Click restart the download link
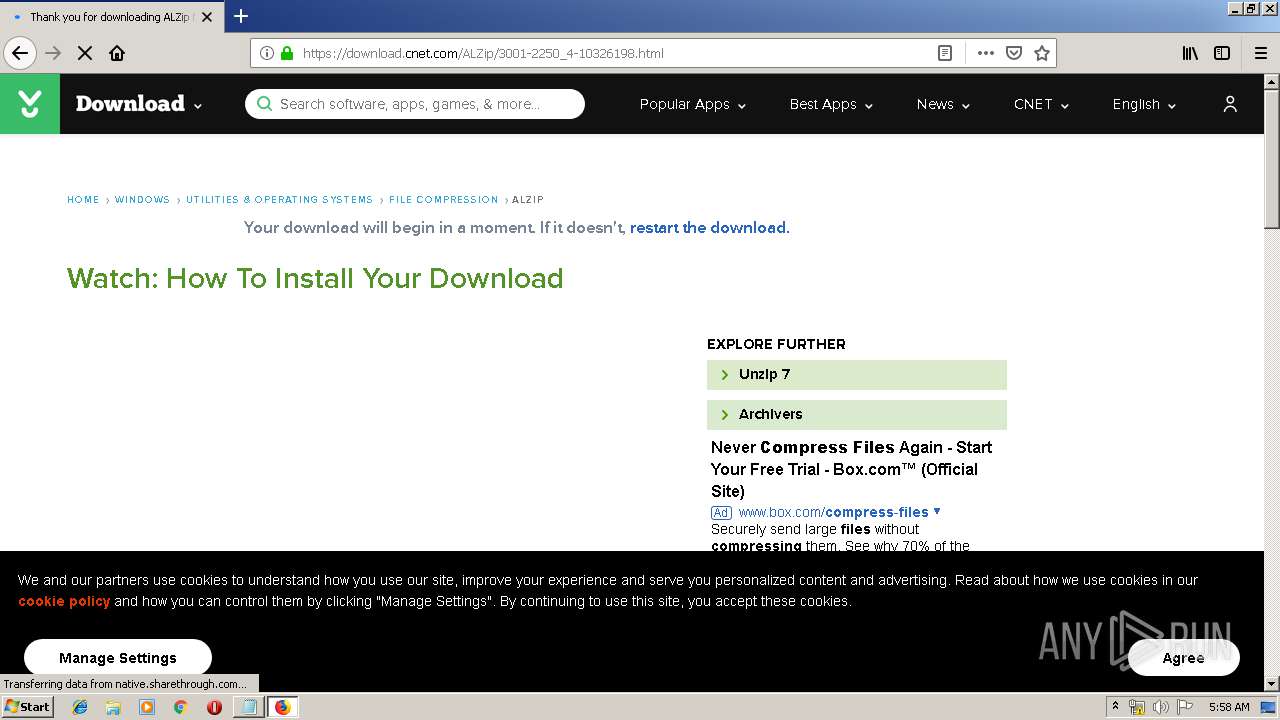The width and height of the screenshot is (1280, 720). pos(709,228)
